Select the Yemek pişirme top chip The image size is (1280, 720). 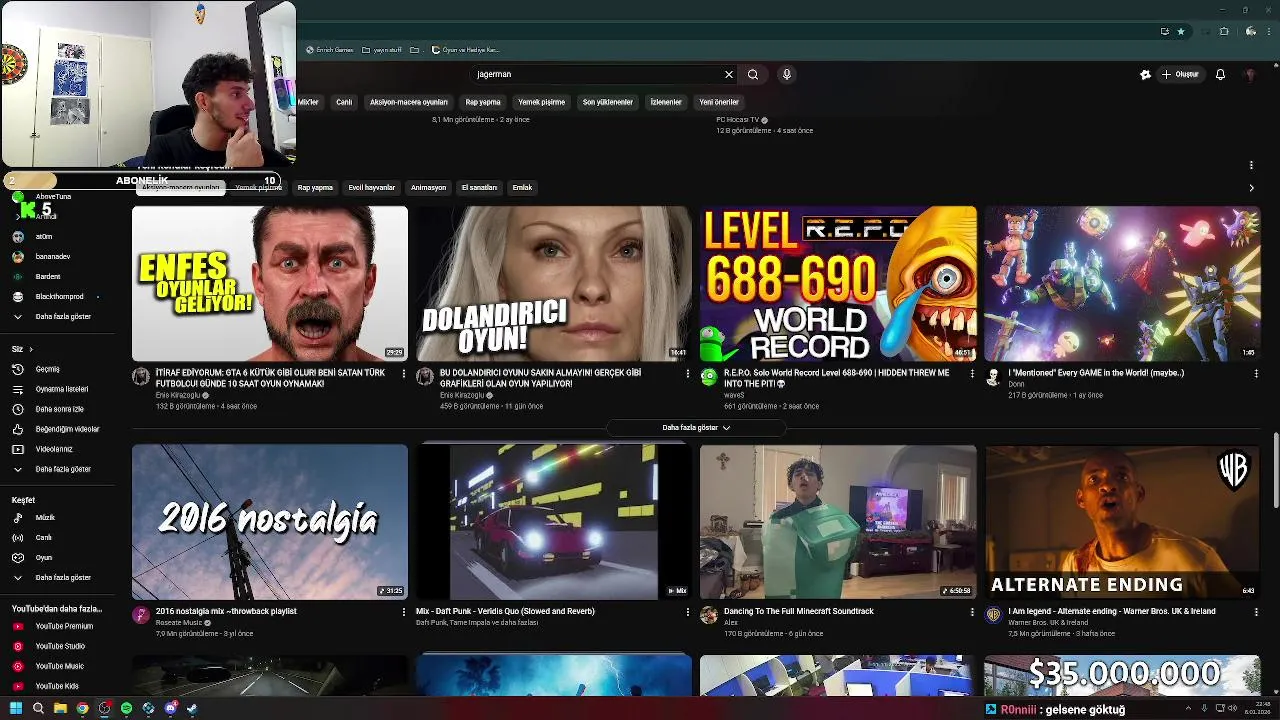541,102
